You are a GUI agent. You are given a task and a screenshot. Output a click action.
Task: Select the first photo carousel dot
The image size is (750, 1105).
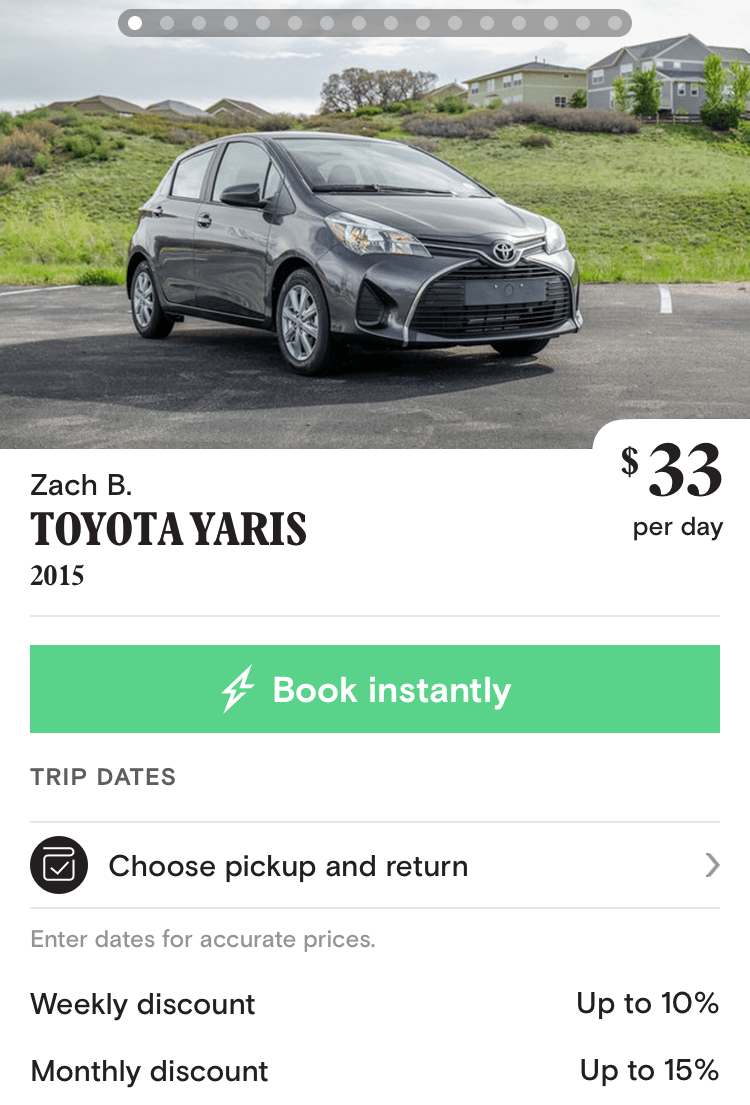pyautogui.click(x=135, y=23)
